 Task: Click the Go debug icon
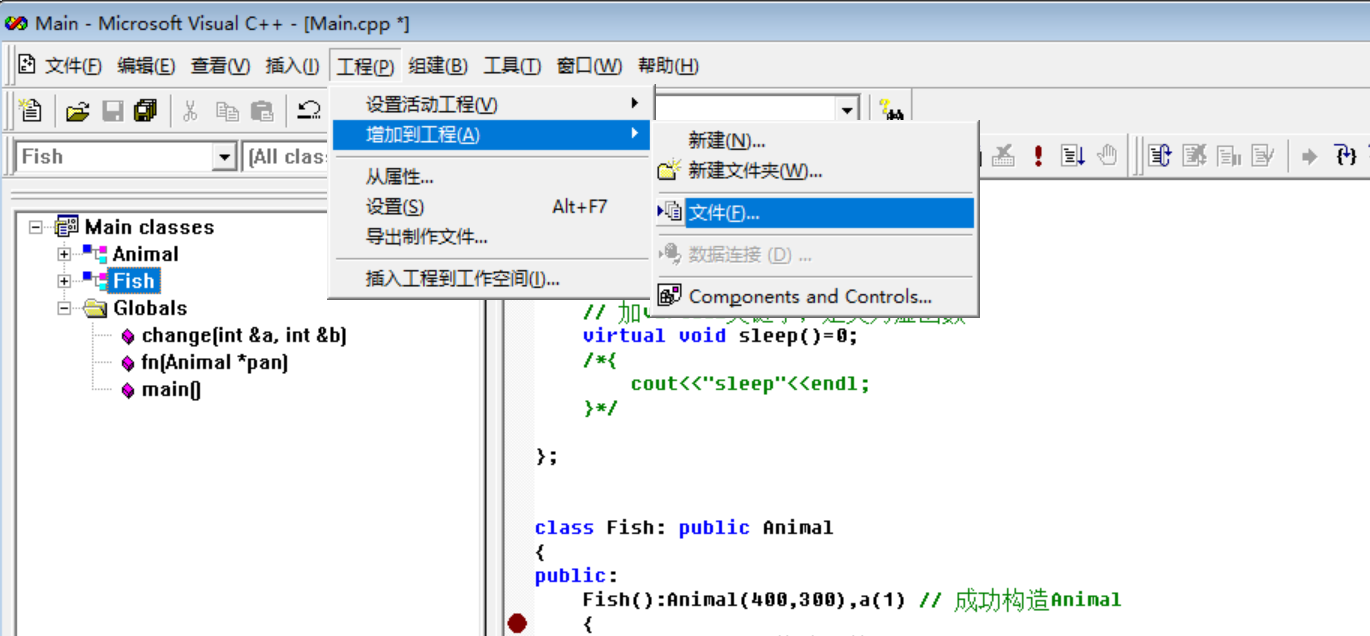1073,156
